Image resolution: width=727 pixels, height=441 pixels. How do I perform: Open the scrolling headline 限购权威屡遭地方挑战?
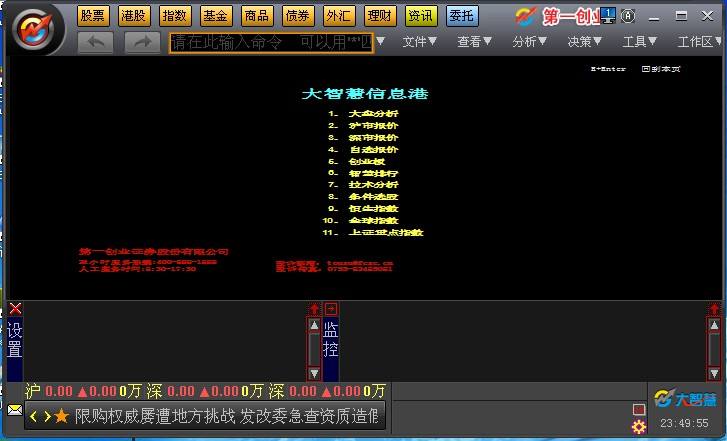tap(155, 416)
